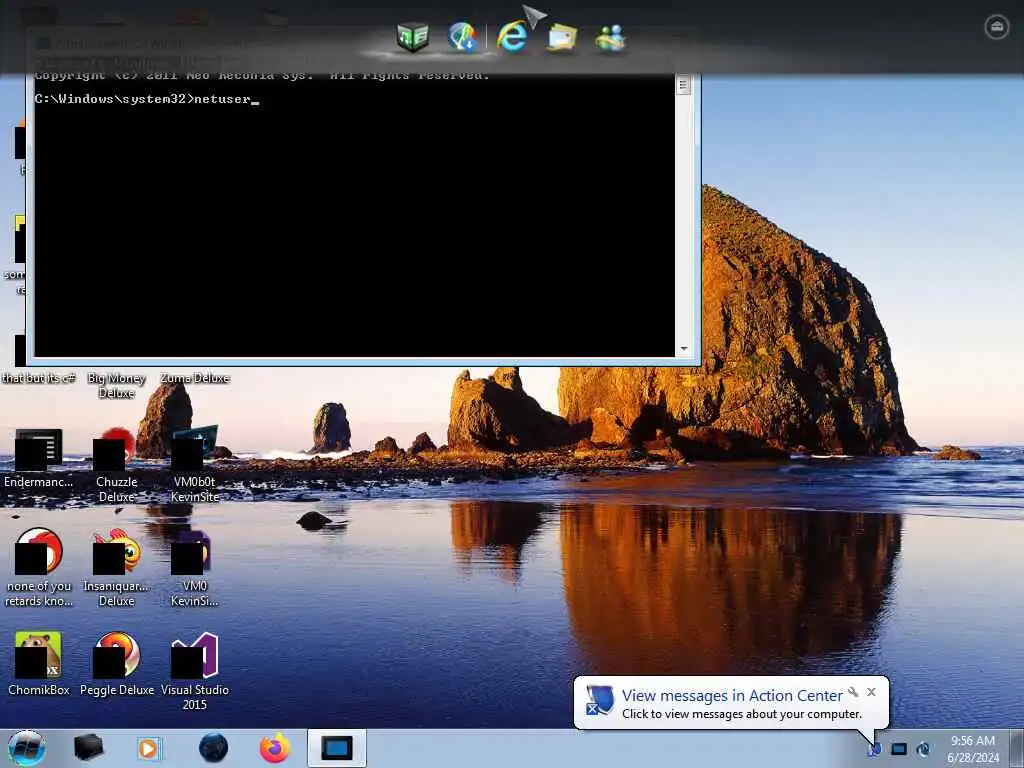Open the dark globe browser on taskbar
This screenshot has height=768, width=1024.
point(214,748)
